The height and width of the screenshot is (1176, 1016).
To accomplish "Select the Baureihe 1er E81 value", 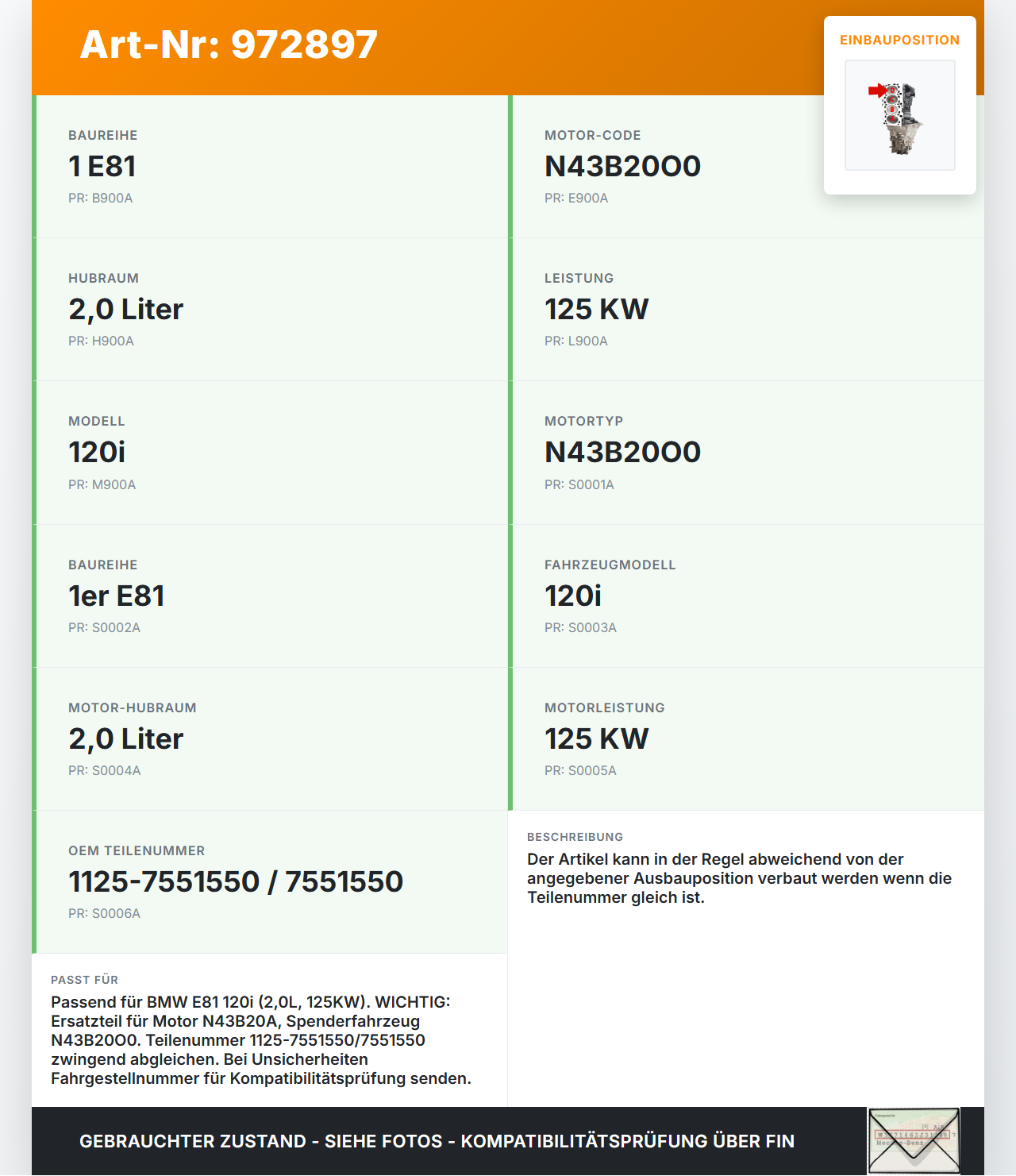I will pyautogui.click(x=117, y=596).
